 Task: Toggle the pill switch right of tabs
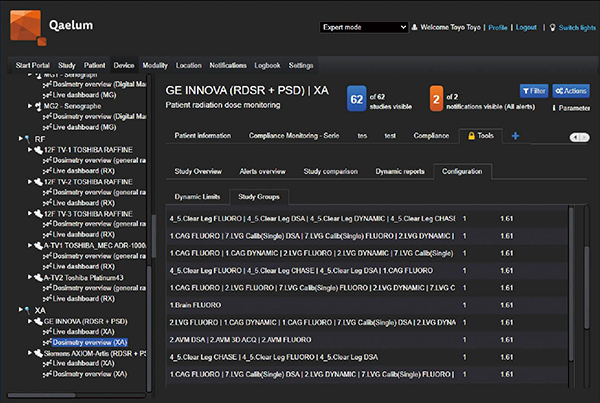578,137
